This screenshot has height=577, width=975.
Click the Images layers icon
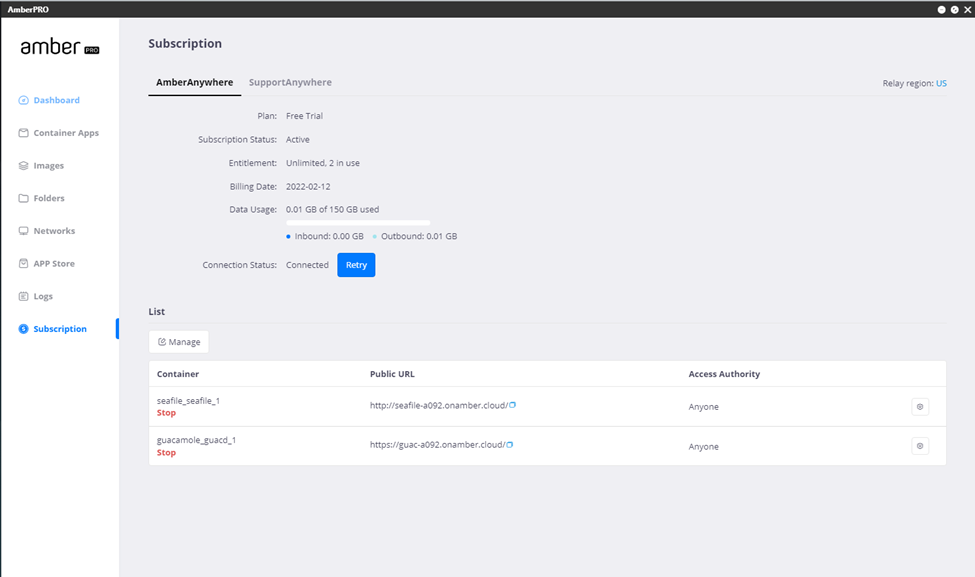click(23, 165)
